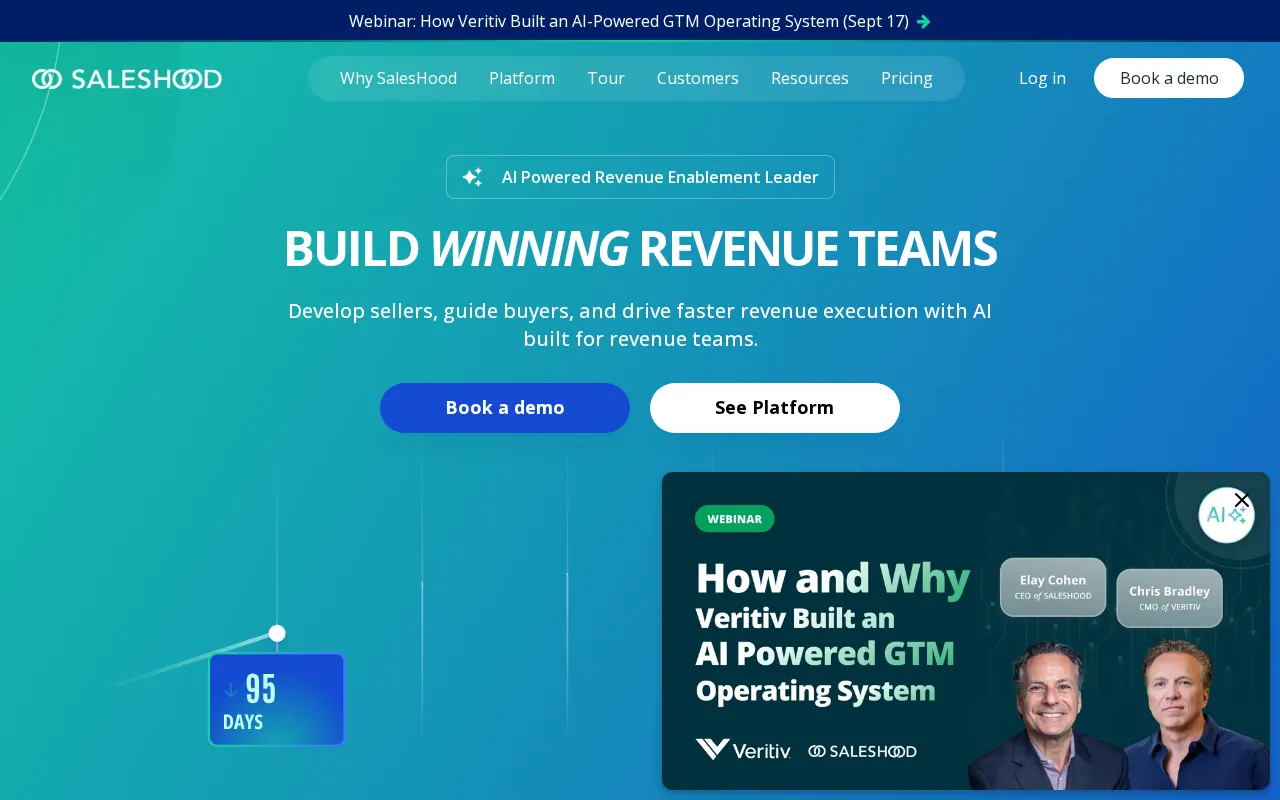Open the Platform menu
The width and height of the screenshot is (1280, 800).
tap(522, 78)
